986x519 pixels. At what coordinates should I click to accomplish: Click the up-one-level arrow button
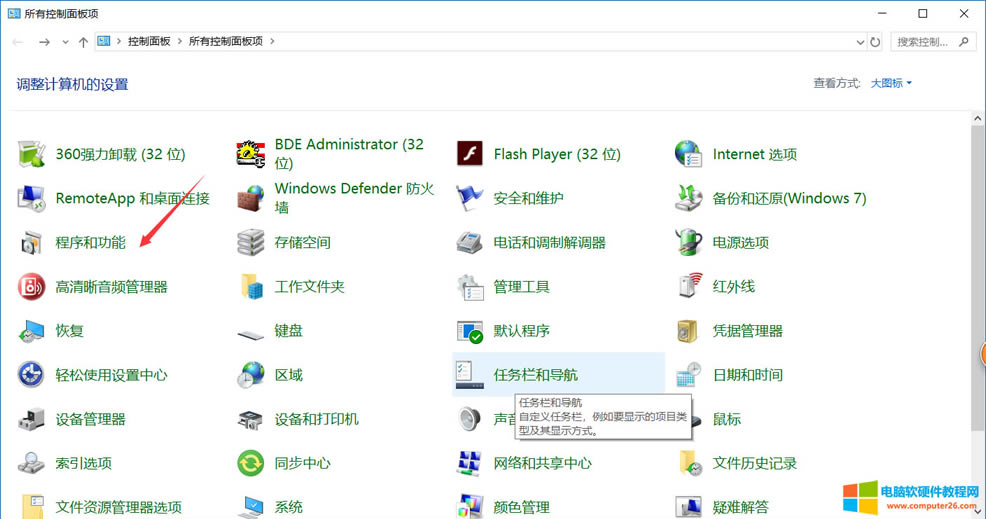pos(83,42)
